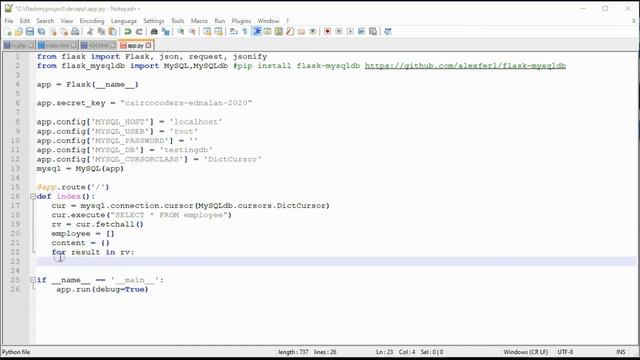The image size is (640, 360).
Task: Switch to the app.py tab
Action: pyautogui.click(x=136, y=45)
